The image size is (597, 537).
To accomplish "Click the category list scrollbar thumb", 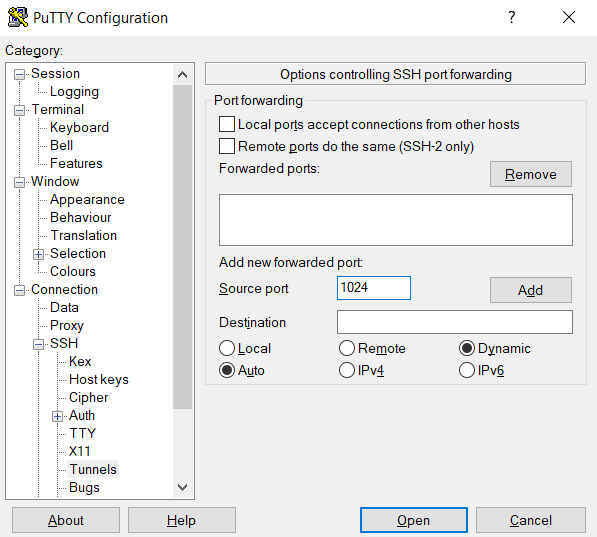I will point(182,247).
